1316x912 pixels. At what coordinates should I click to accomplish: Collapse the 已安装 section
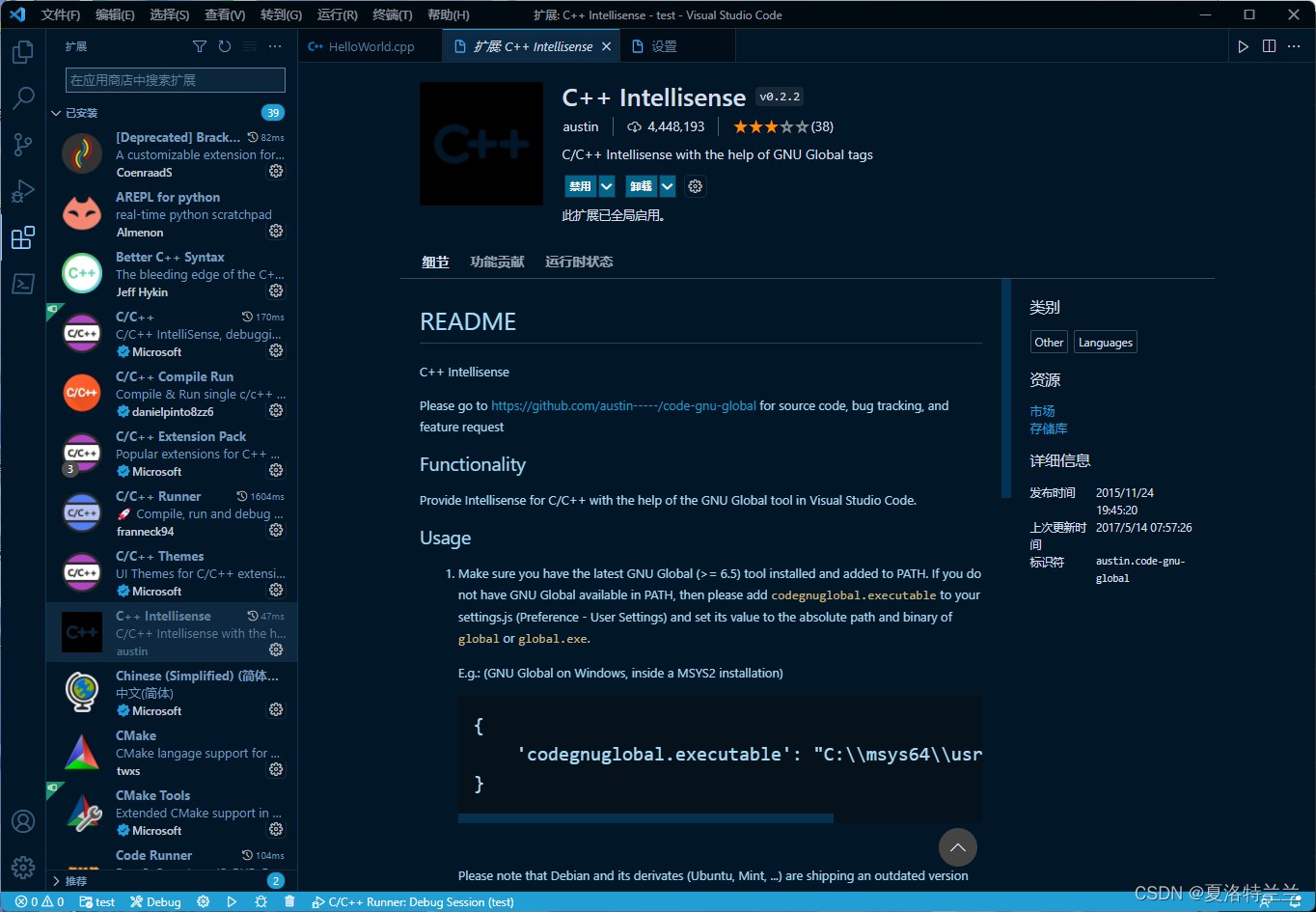tap(172, 113)
